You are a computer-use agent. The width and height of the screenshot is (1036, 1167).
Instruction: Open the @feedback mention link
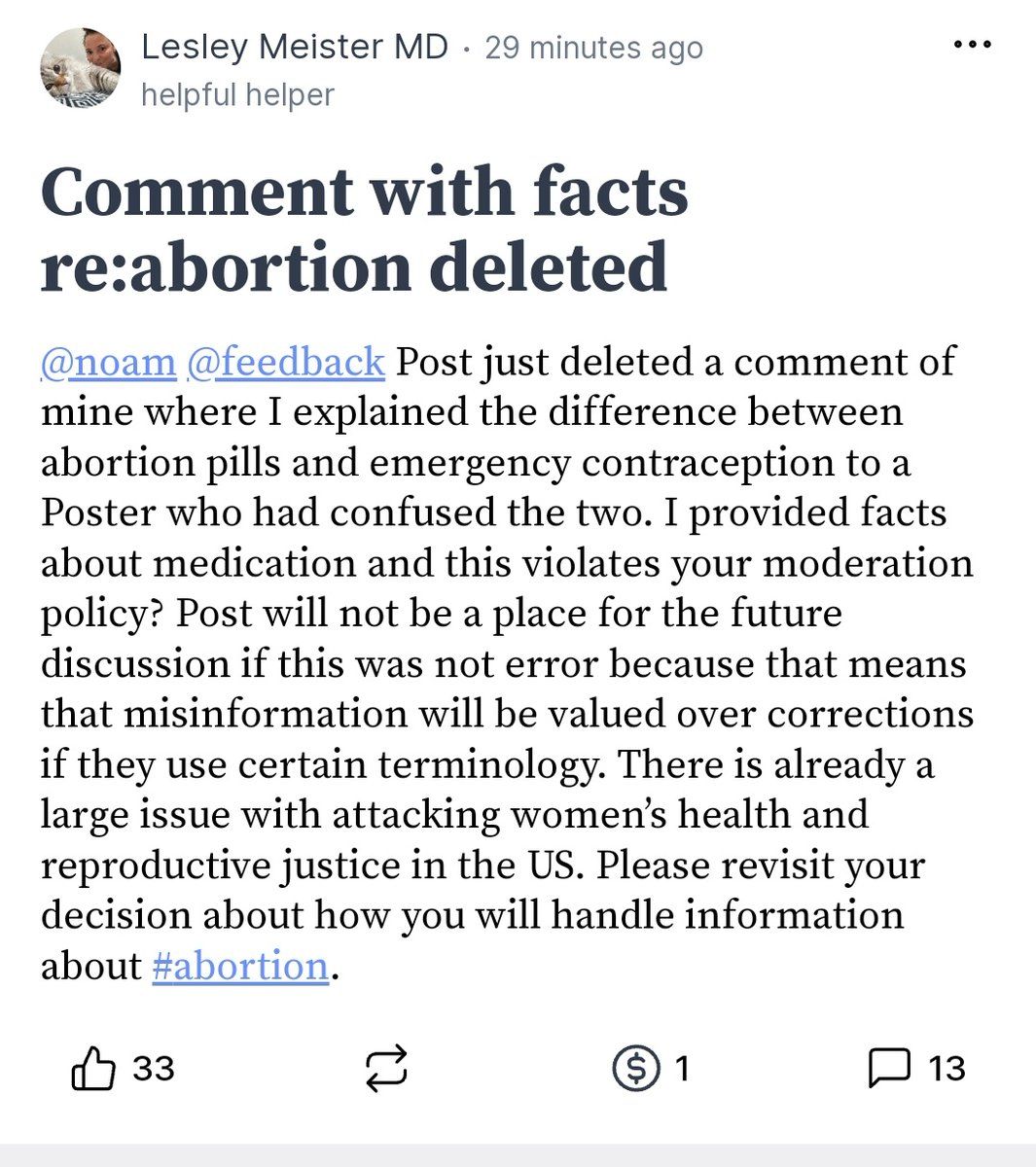coord(285,361)
